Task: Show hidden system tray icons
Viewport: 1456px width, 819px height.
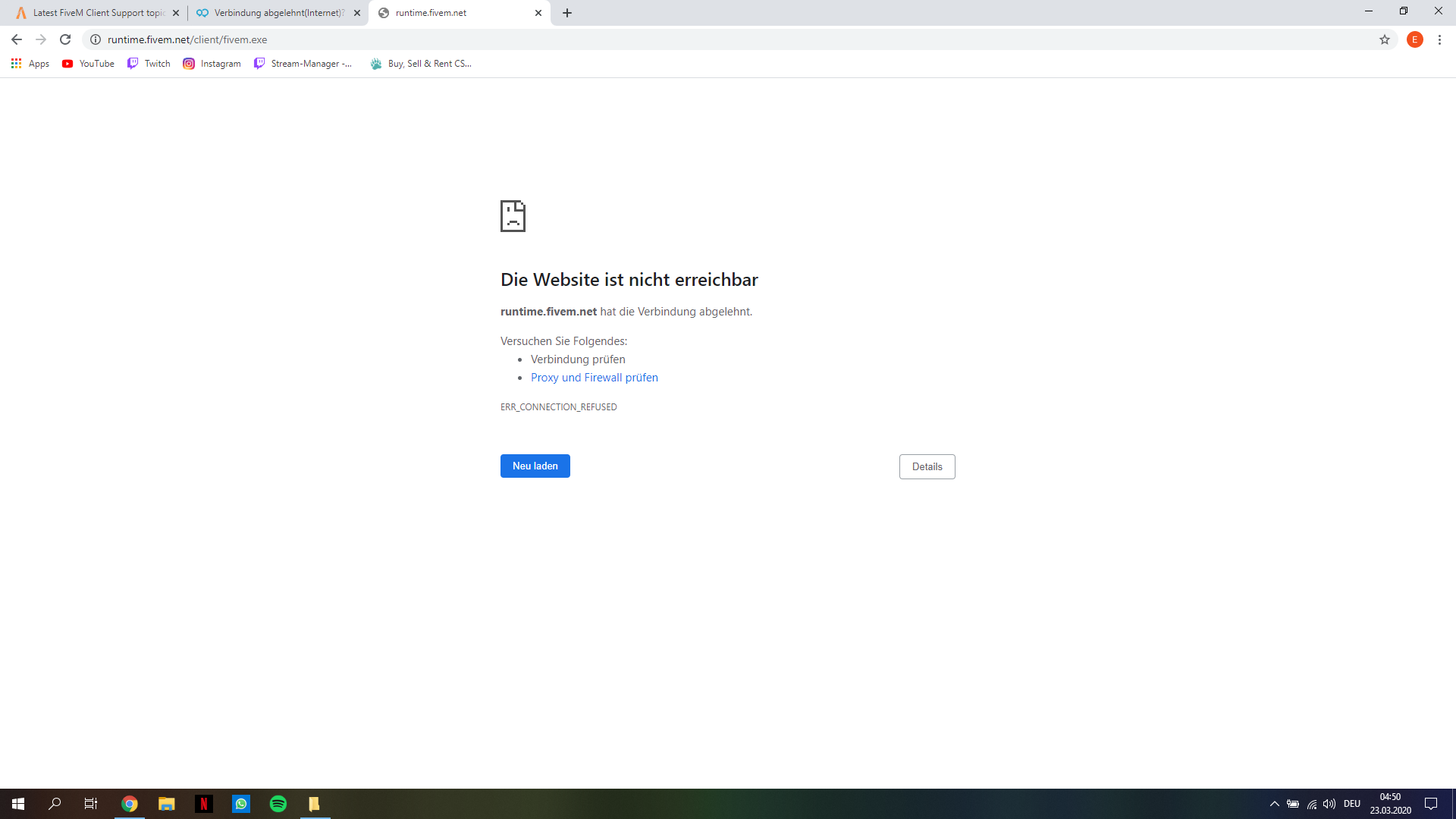Action: tap(1274, 804)
